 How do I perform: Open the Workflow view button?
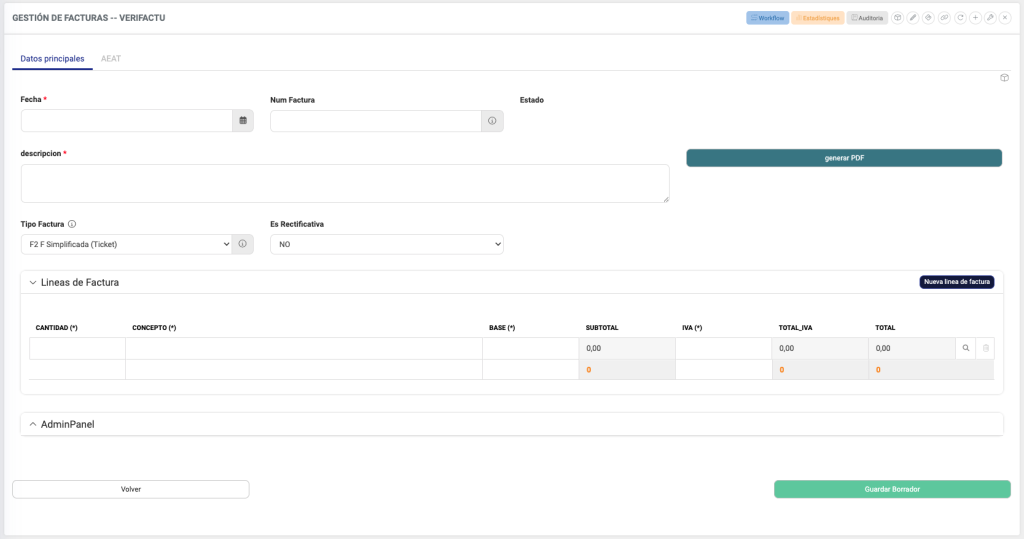[767, 18]
